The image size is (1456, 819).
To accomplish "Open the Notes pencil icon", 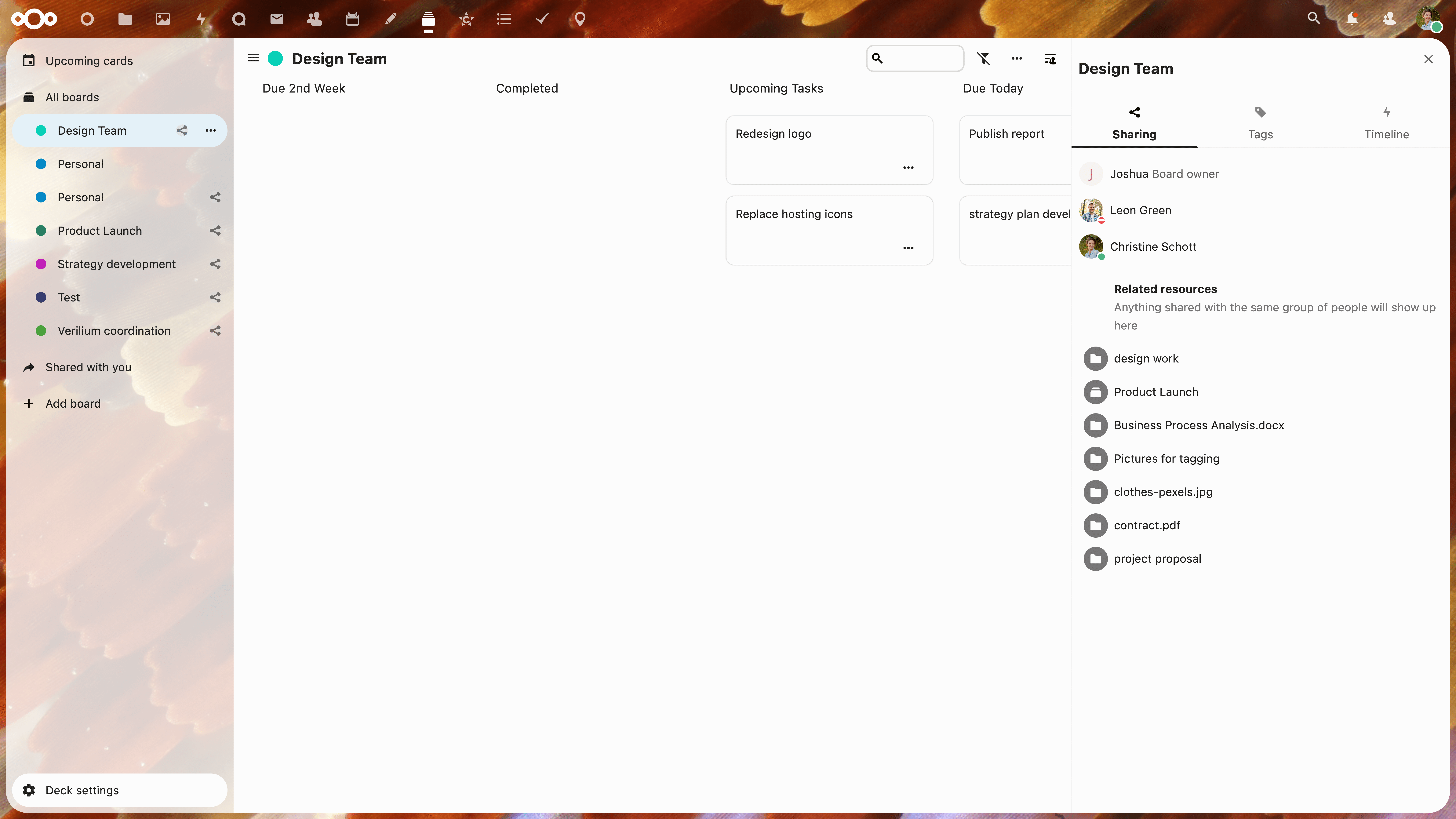I will pyautogui.click(x=391, y=19).
